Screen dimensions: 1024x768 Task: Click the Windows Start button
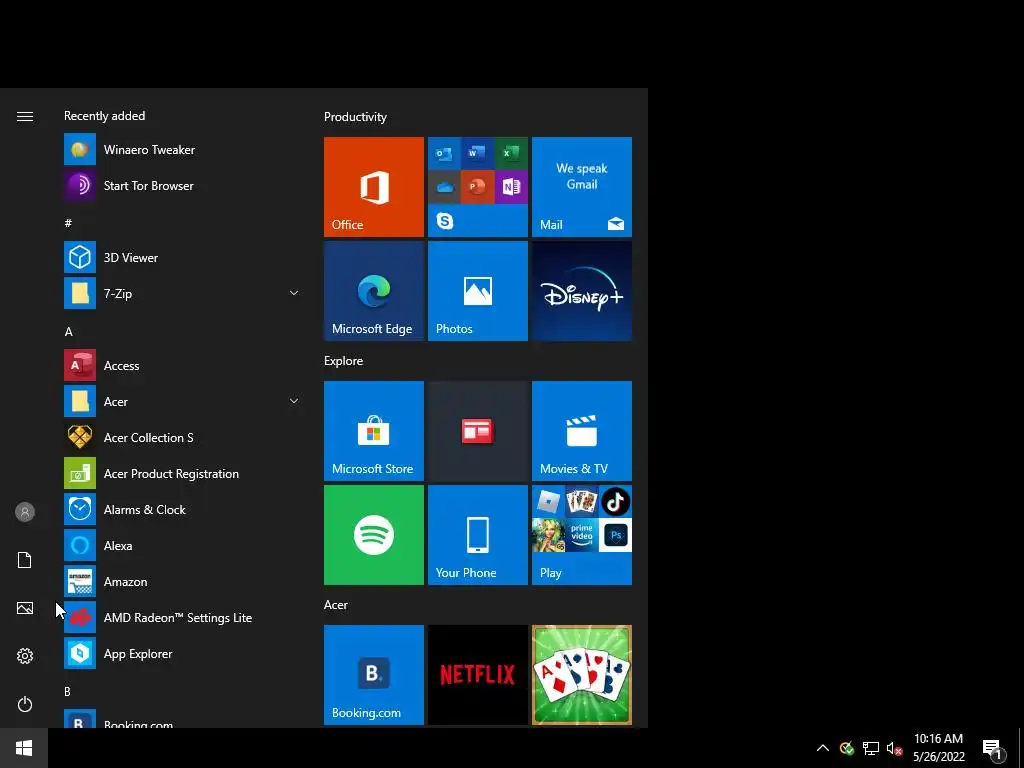click(x=24, y=748)
